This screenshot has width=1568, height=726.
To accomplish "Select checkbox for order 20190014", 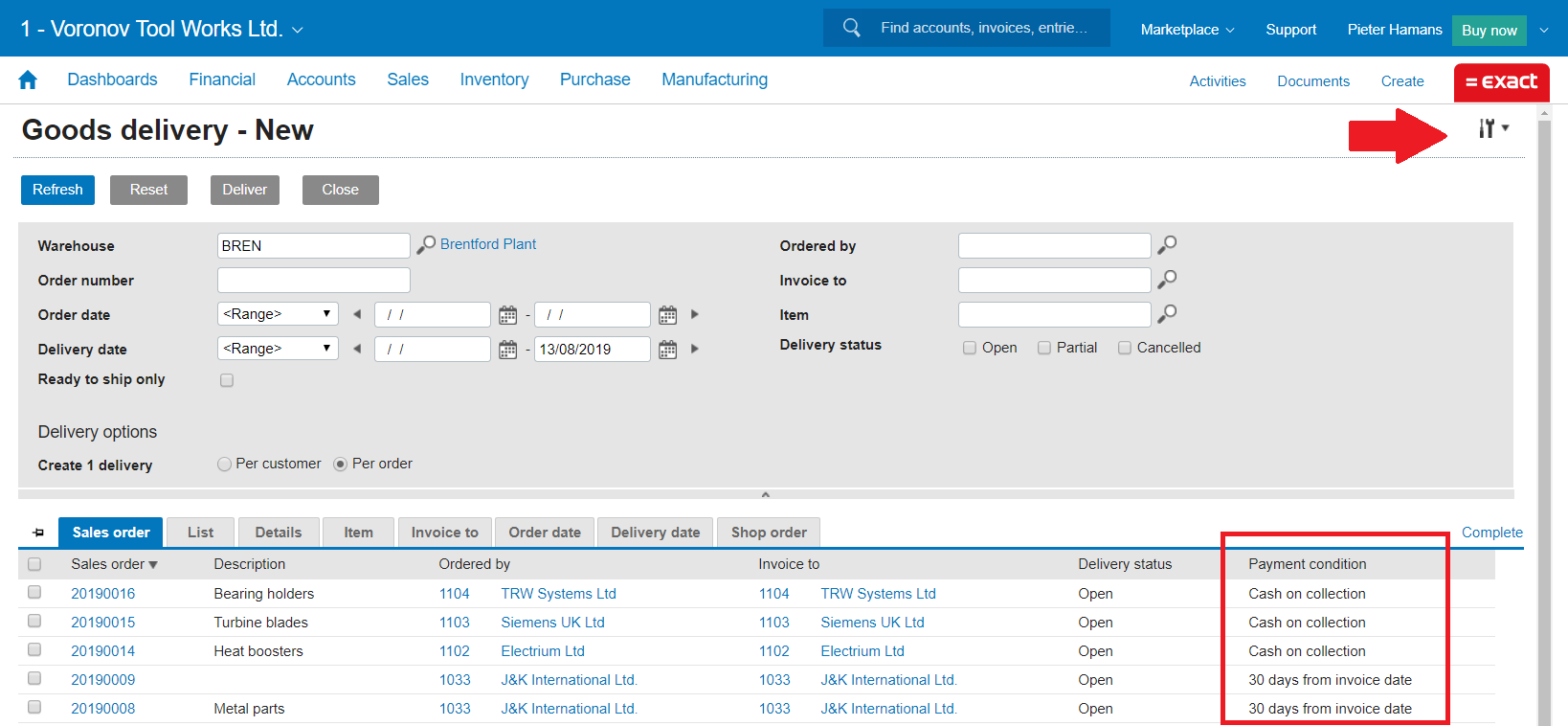I will 34,650.
